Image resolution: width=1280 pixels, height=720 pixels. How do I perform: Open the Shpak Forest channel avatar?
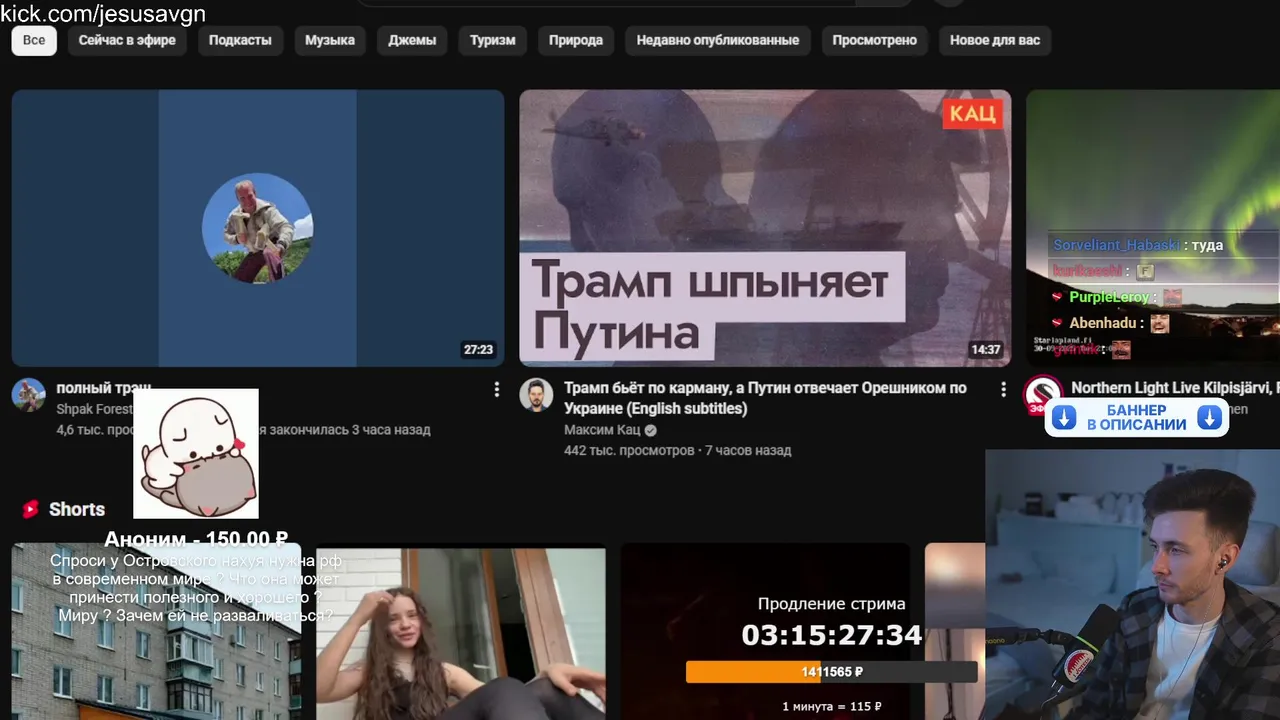(x=29, y=395)
